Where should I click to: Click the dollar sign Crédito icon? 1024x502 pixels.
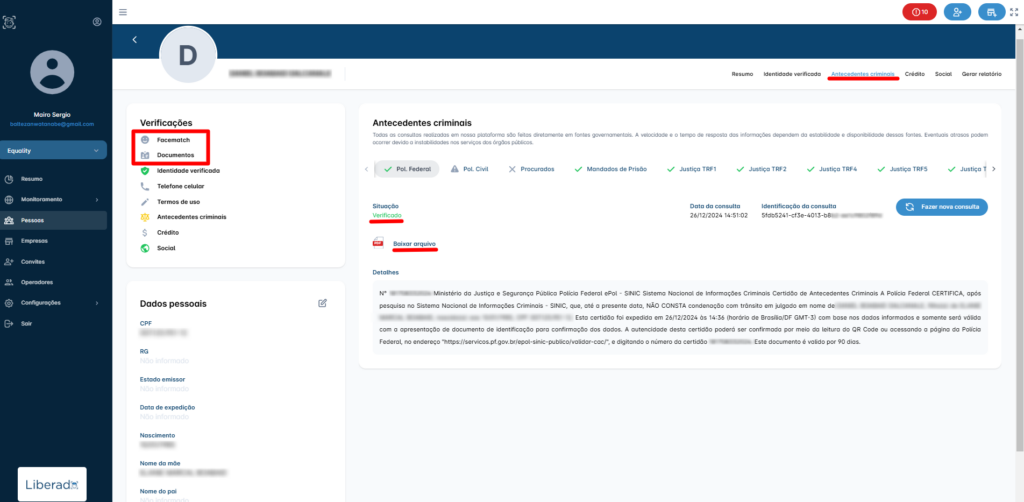pos(145,232)
